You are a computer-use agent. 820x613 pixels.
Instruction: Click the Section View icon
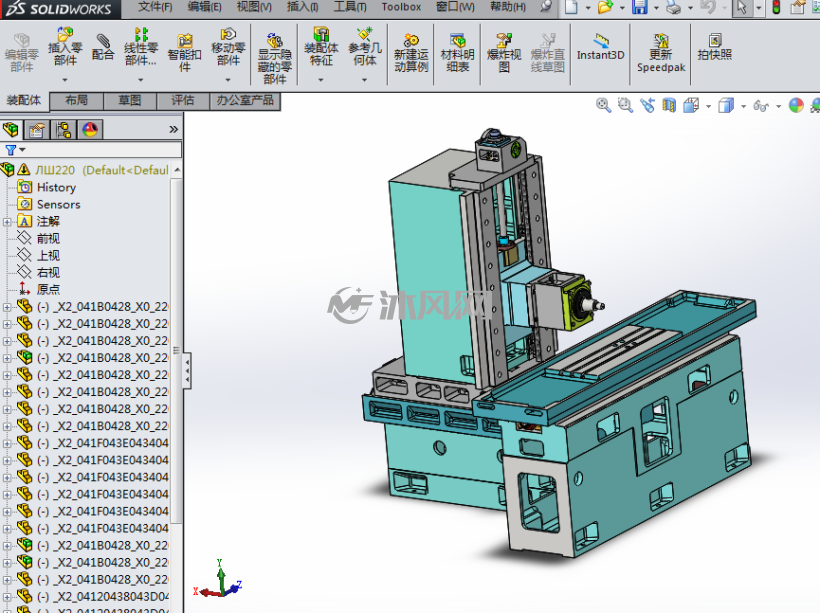(x=669, y=105)
